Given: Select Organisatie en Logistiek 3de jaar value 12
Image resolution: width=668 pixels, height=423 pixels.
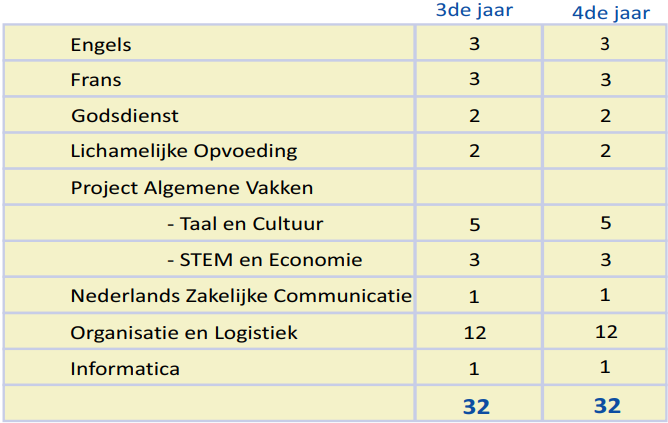Looking at the screenshot, I should 475,333.
